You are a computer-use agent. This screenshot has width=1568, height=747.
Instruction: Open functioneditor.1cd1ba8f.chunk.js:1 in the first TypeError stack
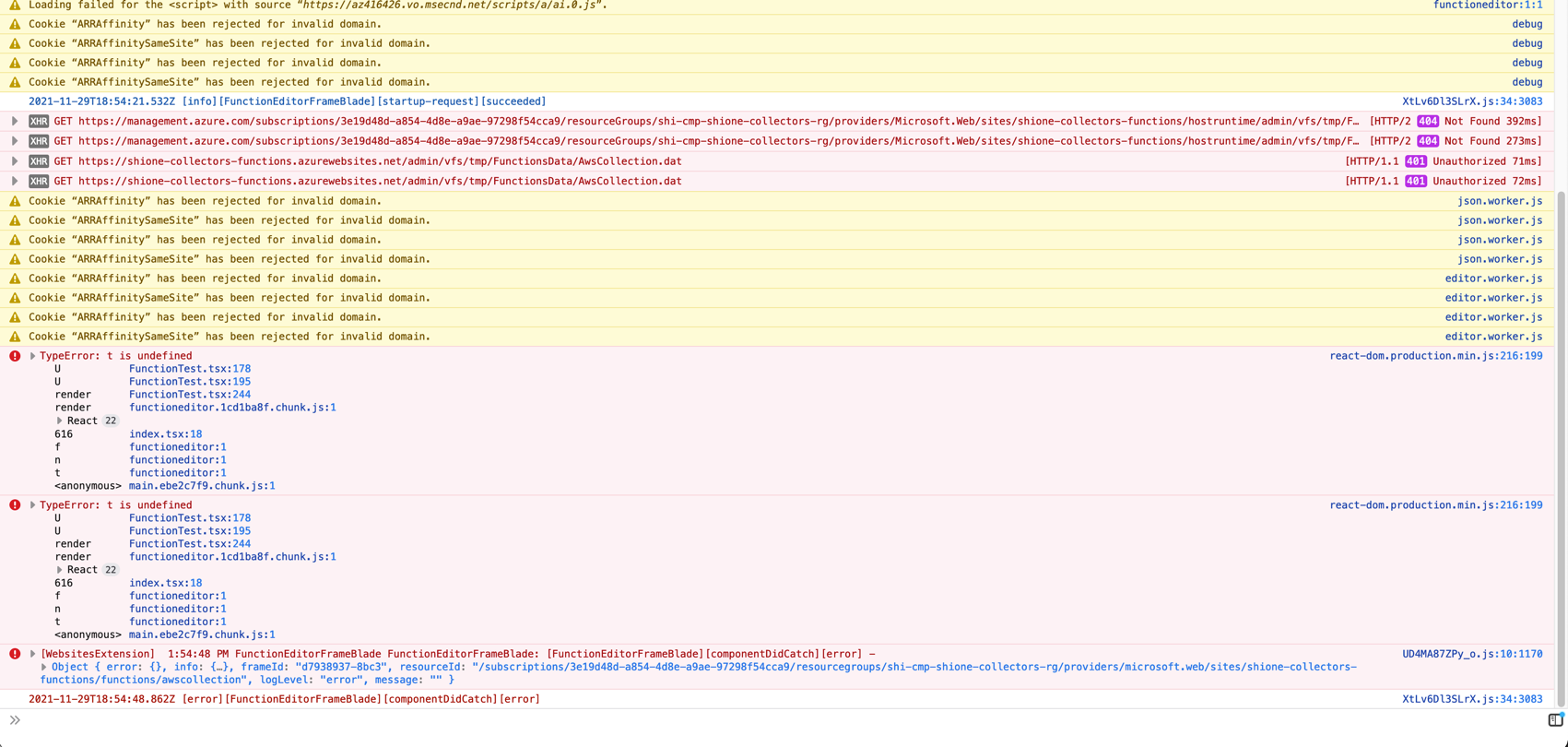coord(232,408)
